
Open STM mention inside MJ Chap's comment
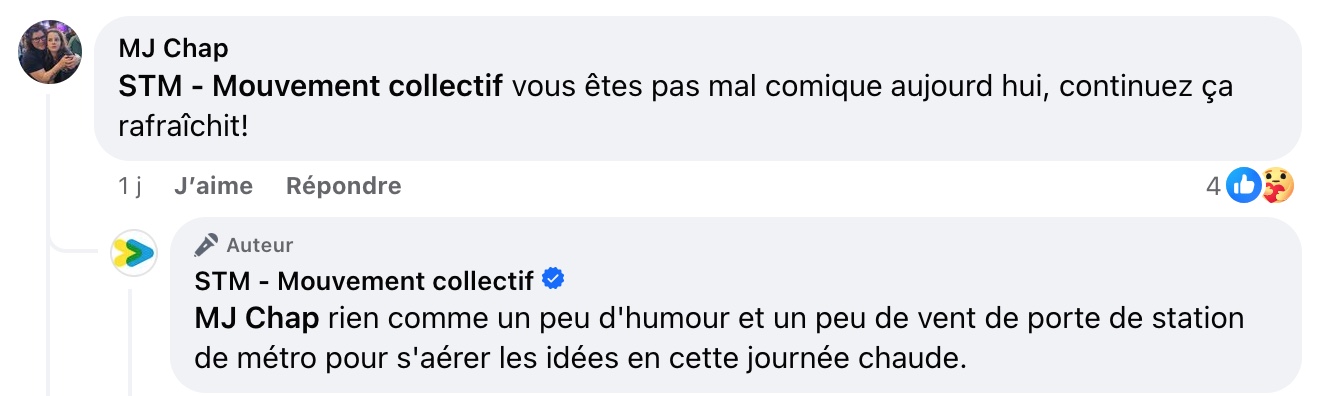tap(310, 86)
